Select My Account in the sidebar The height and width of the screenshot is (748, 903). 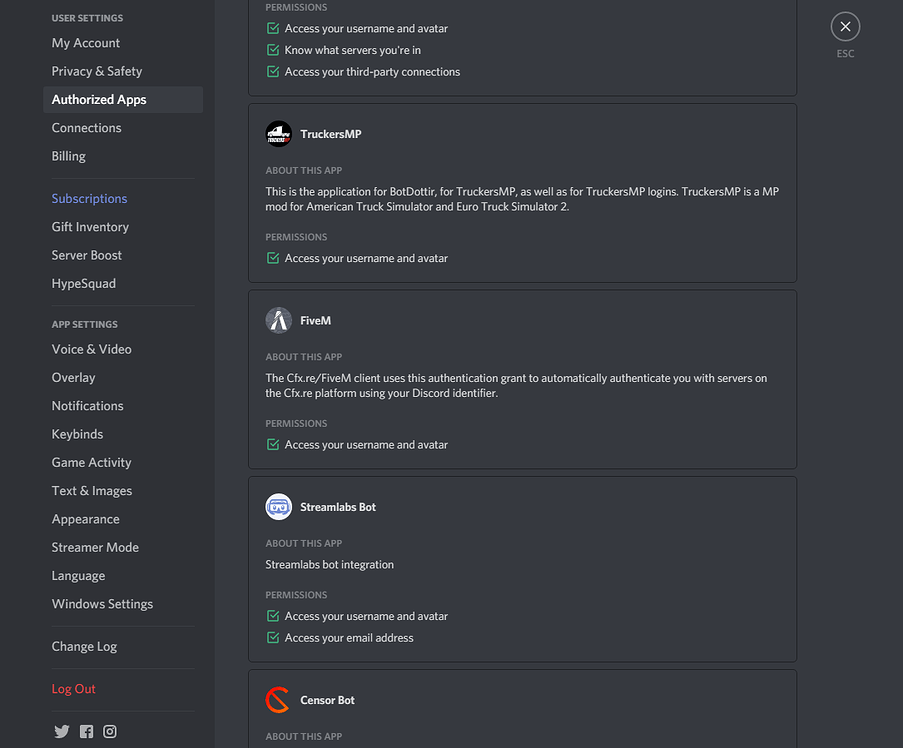[x=85, y=43]
